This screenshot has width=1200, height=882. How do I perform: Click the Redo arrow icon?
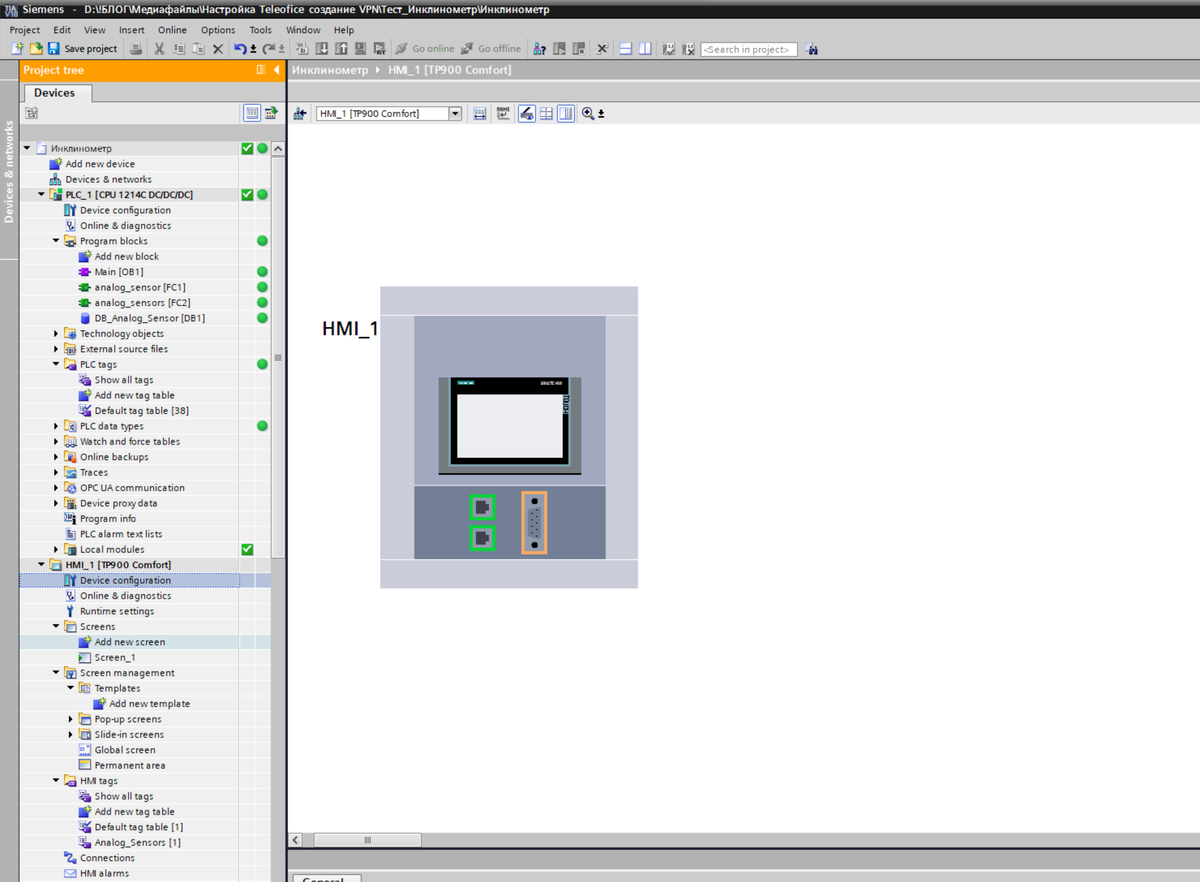(268, 48)
